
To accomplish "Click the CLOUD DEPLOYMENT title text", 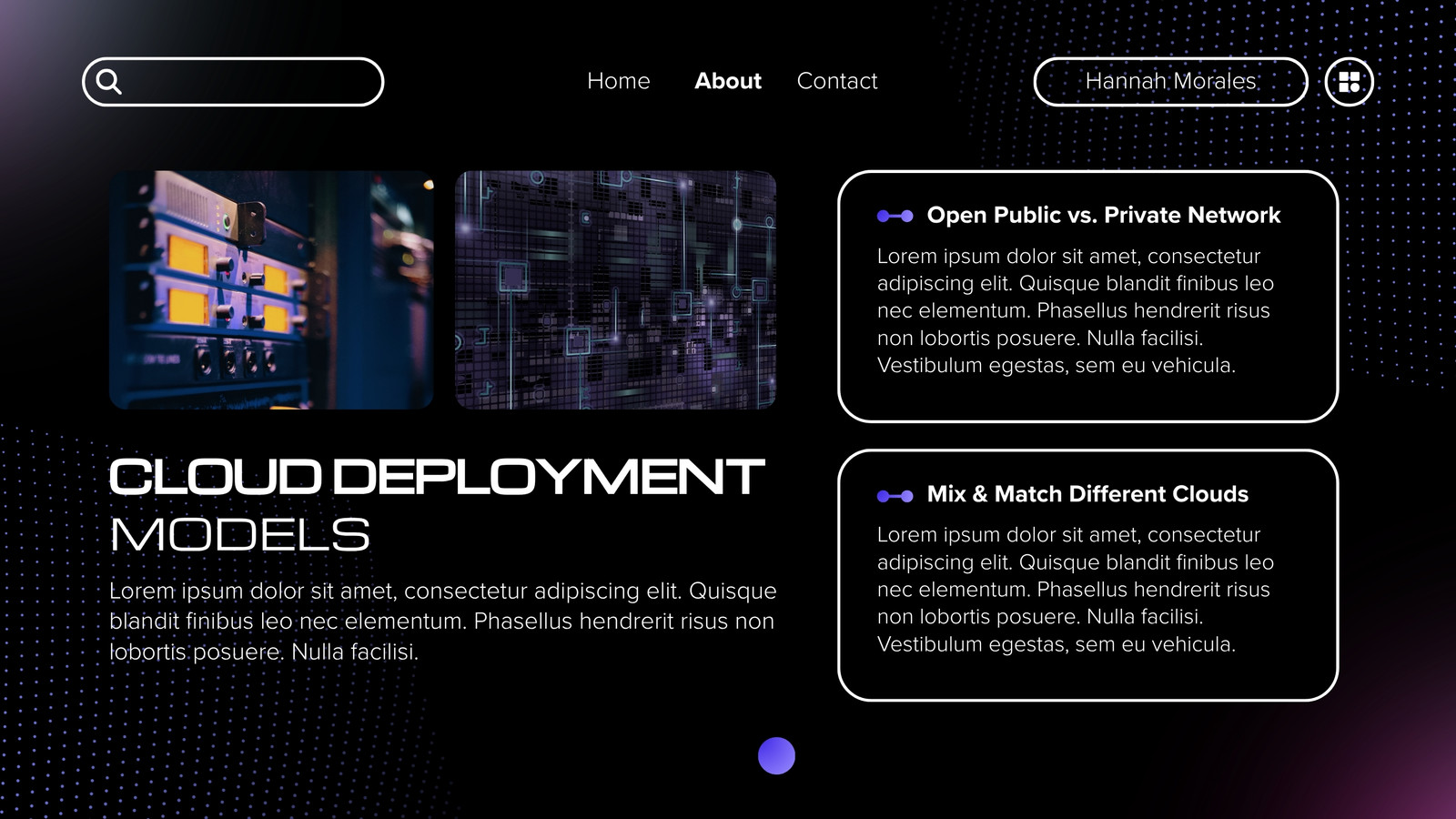I will click(437, 477).
